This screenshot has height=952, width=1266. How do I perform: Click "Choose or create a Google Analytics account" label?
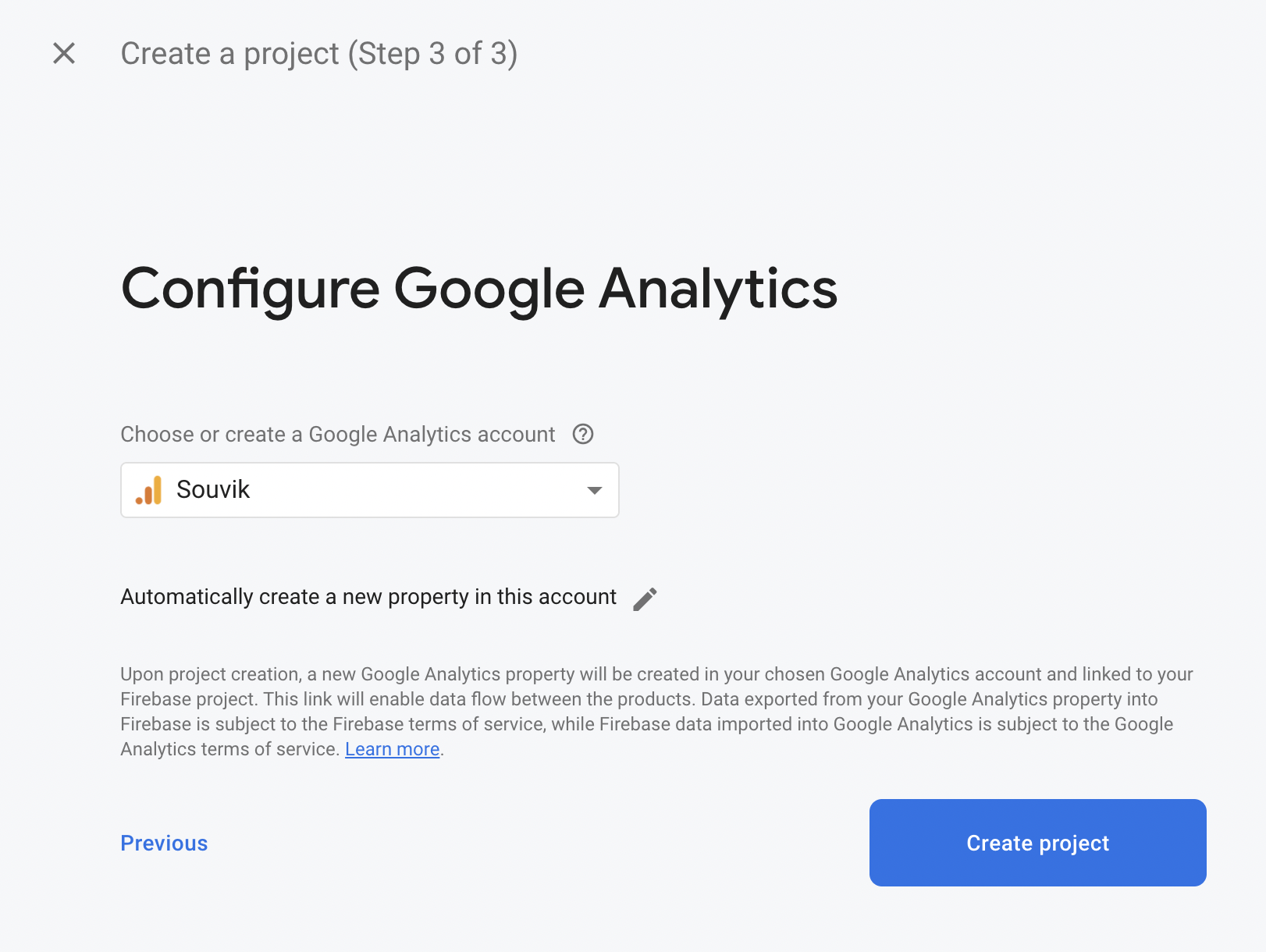pos(337,434)
